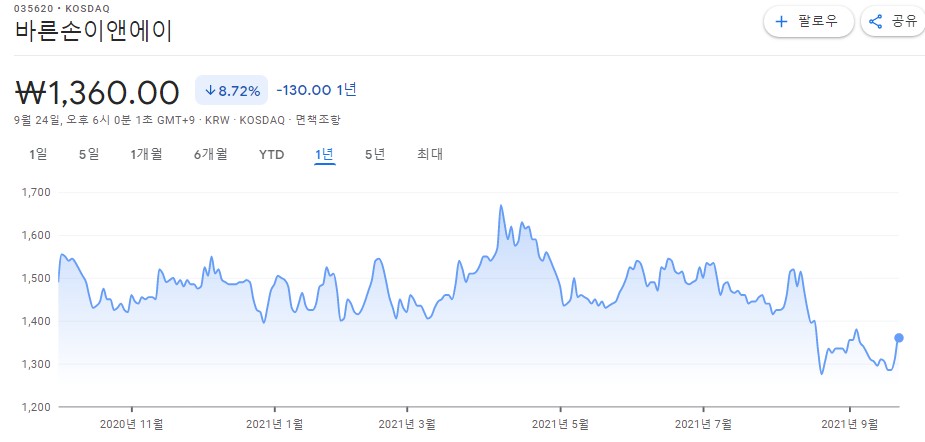Select the 1년 range tab
This screenshot has height=442, width=925.
pos(325,155)
